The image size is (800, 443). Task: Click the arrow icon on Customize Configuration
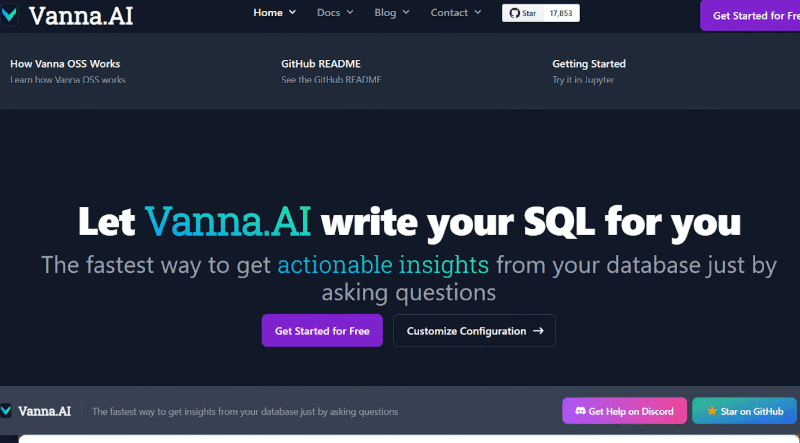538,331
